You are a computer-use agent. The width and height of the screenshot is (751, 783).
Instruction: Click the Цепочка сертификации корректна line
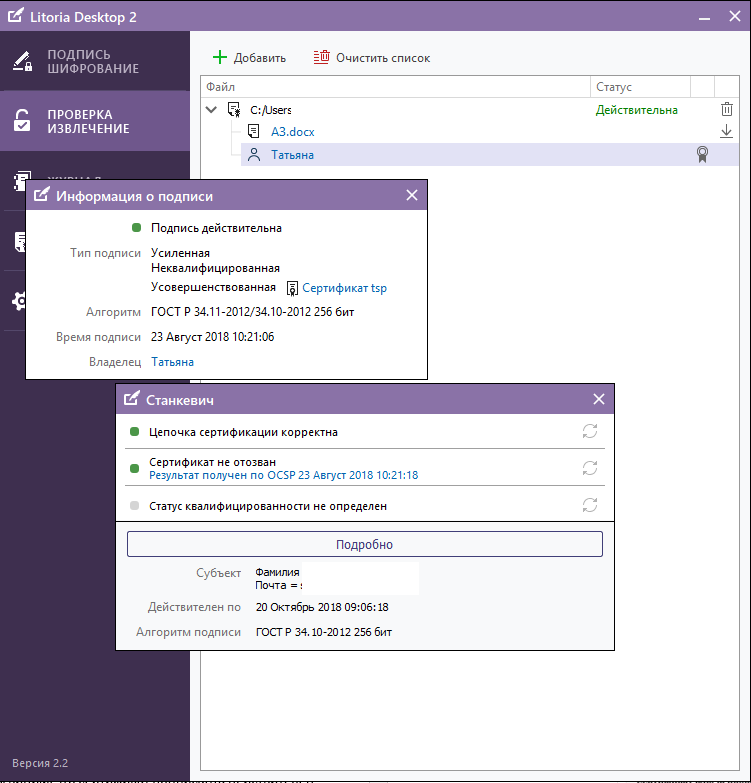[243, 432]
